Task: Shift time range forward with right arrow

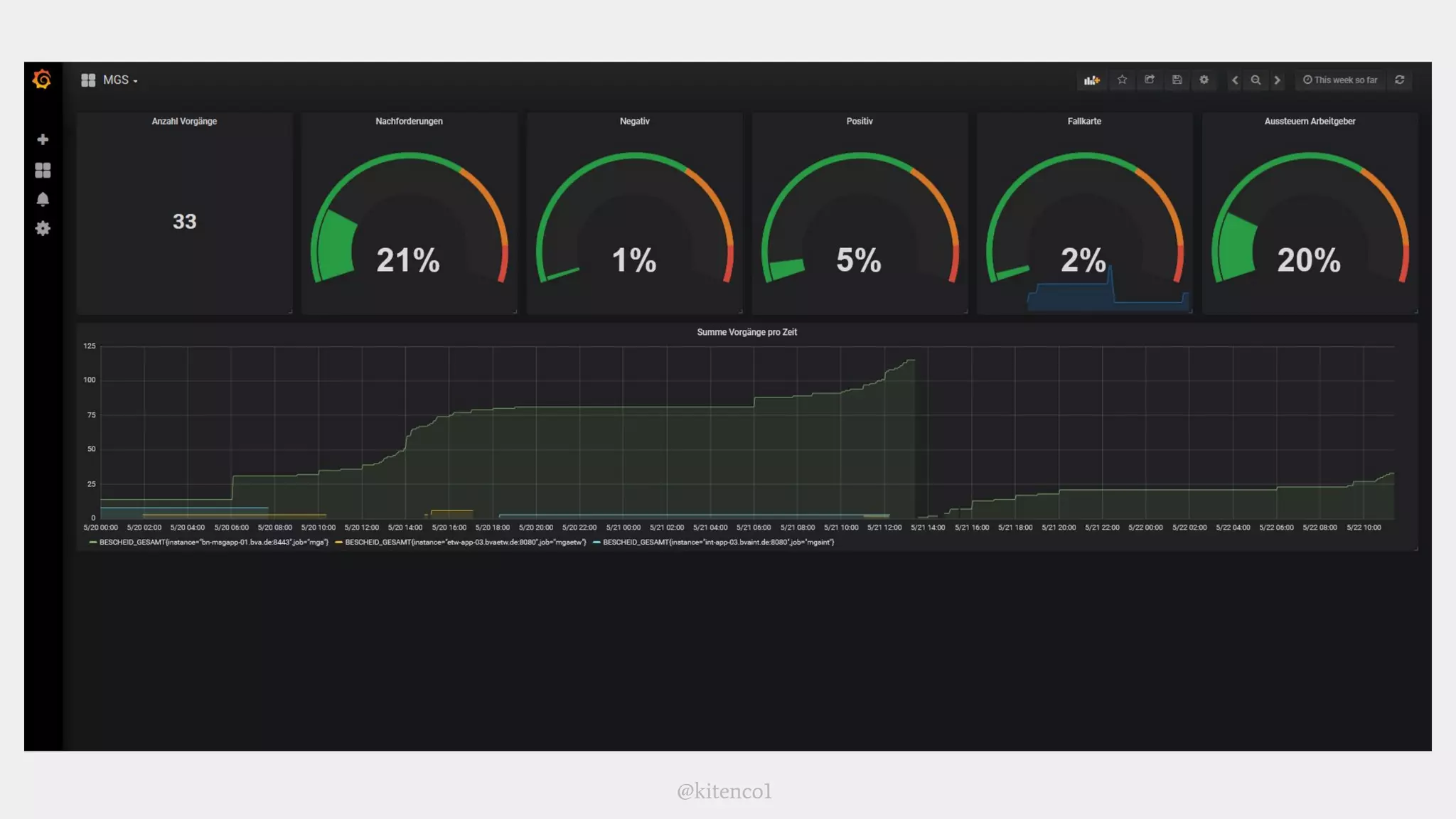Action: click(x=1277, y=80)
